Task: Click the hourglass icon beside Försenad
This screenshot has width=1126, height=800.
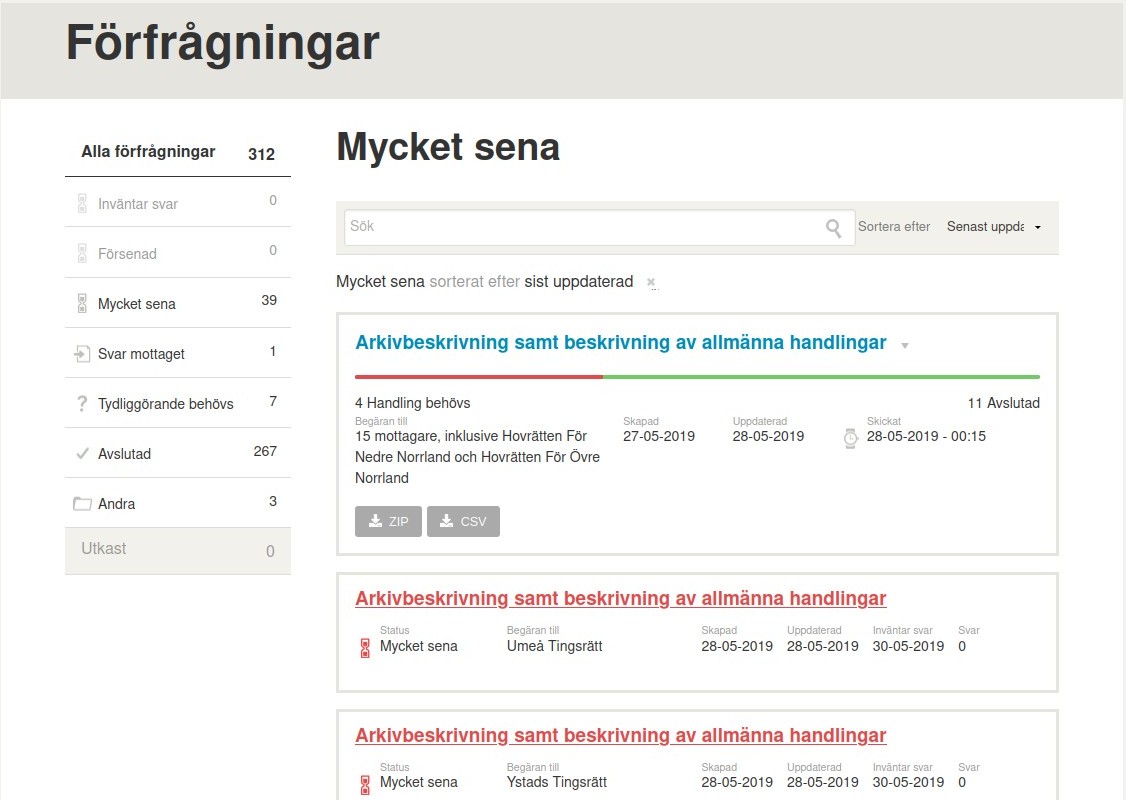Action: (82, 254)
